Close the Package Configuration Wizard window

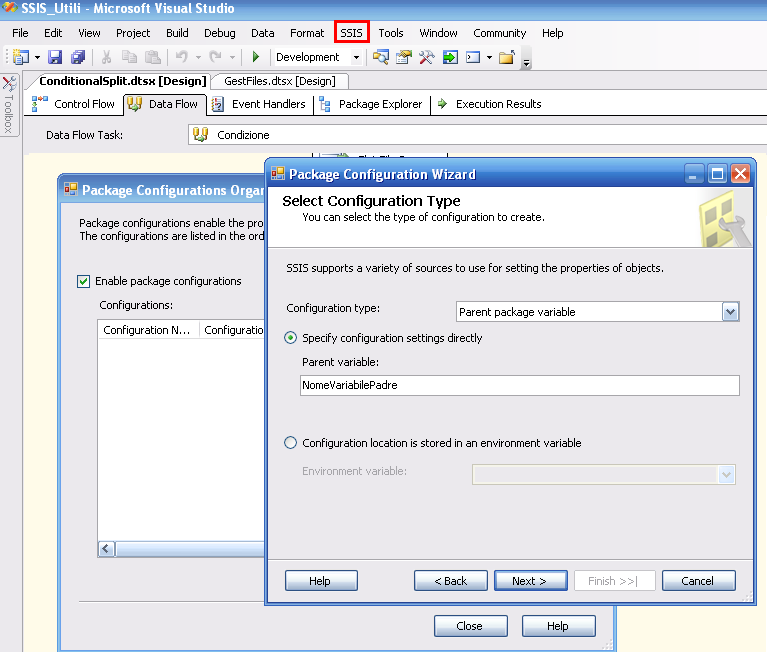741,174
